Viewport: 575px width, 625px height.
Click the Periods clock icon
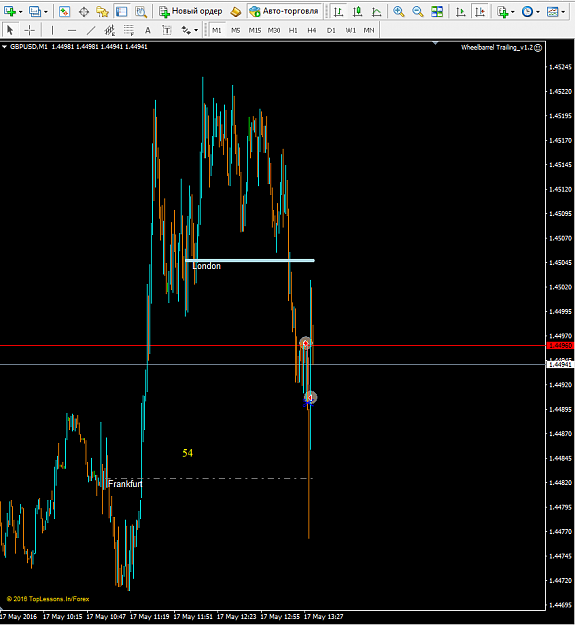point(527,12)
